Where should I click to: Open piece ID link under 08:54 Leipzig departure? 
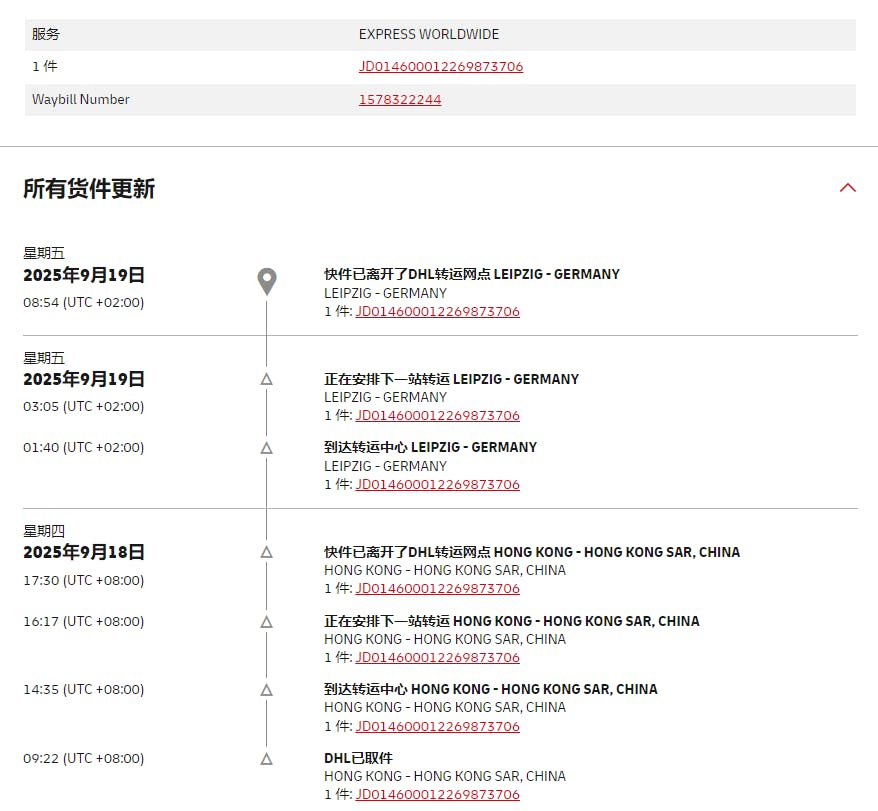[437, 311]
